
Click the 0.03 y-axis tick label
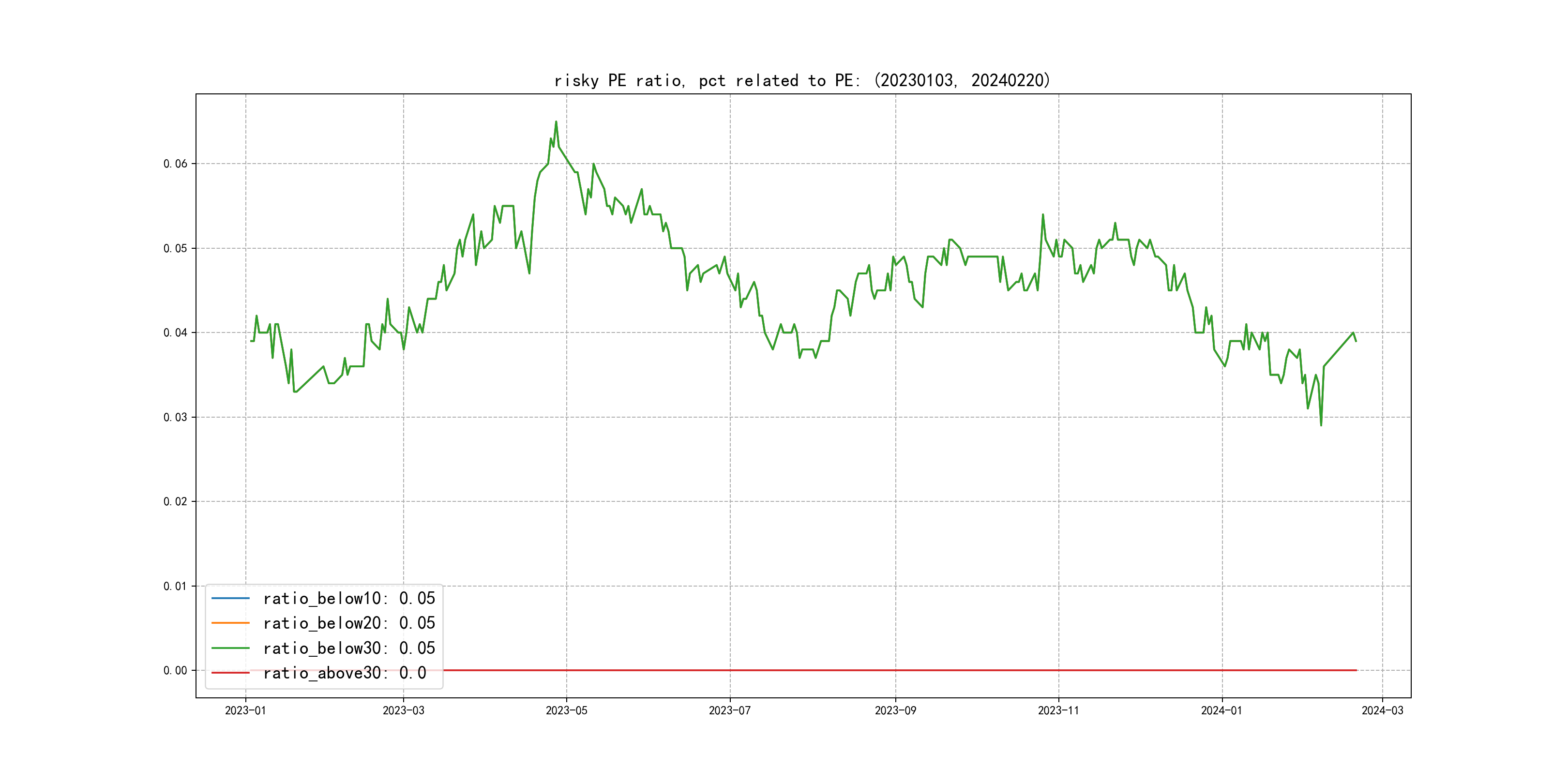[175, 417]
